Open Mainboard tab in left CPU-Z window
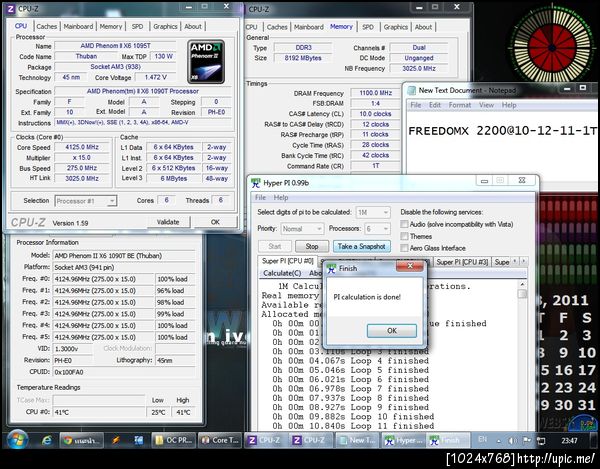Image resolution: width=600 pixels, height=469 pixels. (x=78, y=26)
